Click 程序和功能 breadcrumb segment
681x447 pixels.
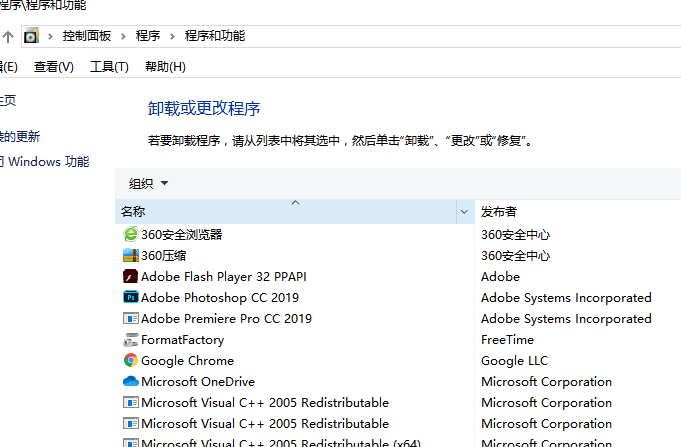215,36
